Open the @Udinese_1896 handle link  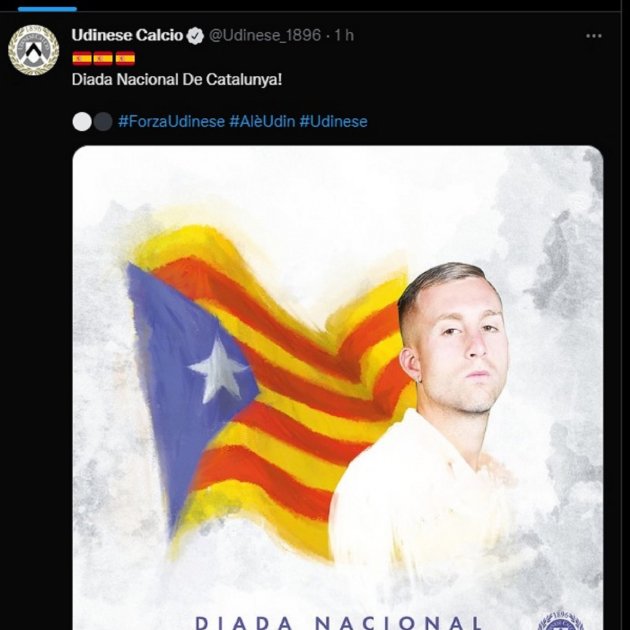[x=265, y=35]
